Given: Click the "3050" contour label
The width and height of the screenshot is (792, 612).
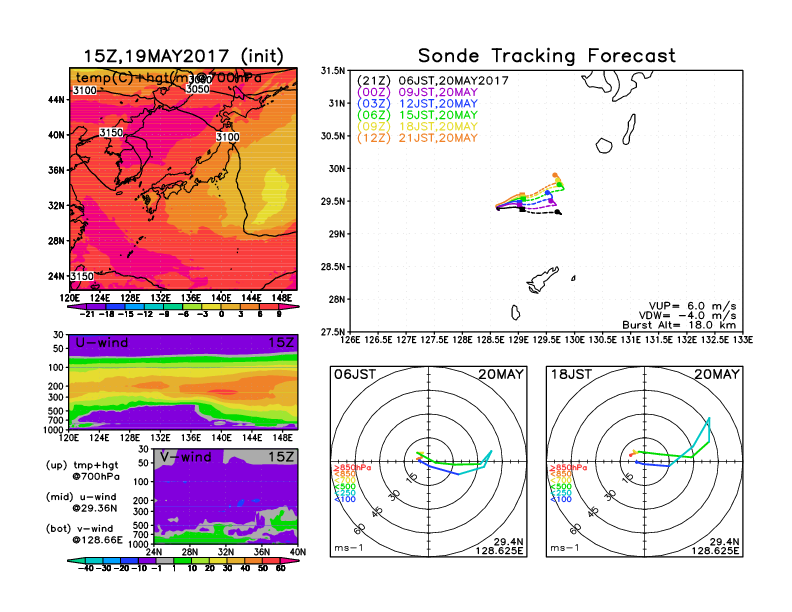Looking at the screenshot, I should point(197,89).
